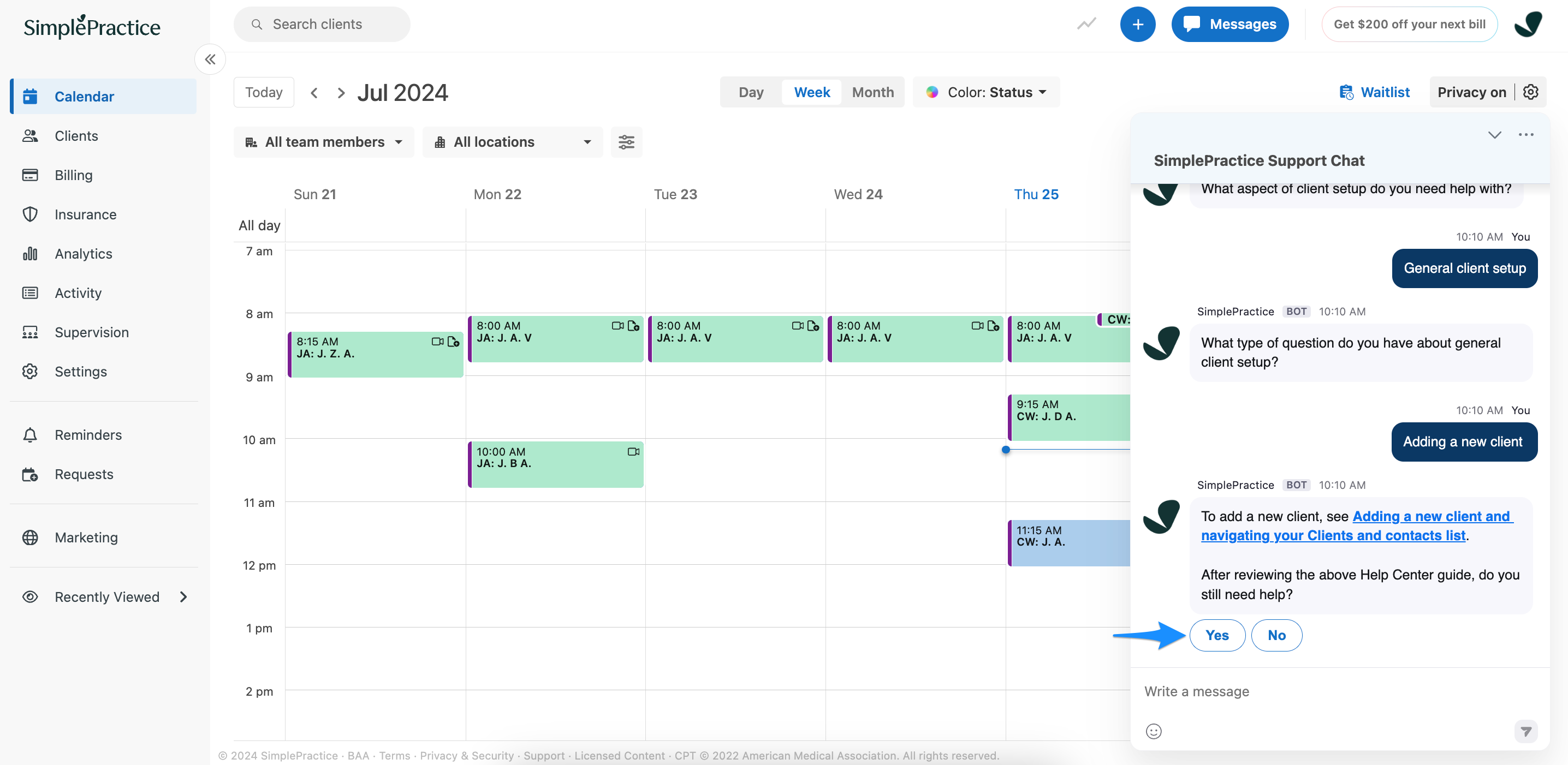The height and width of the screenshot is (765, 1568).
Task: Open calendar settings gear icon
Action: tap(1530, 92)
